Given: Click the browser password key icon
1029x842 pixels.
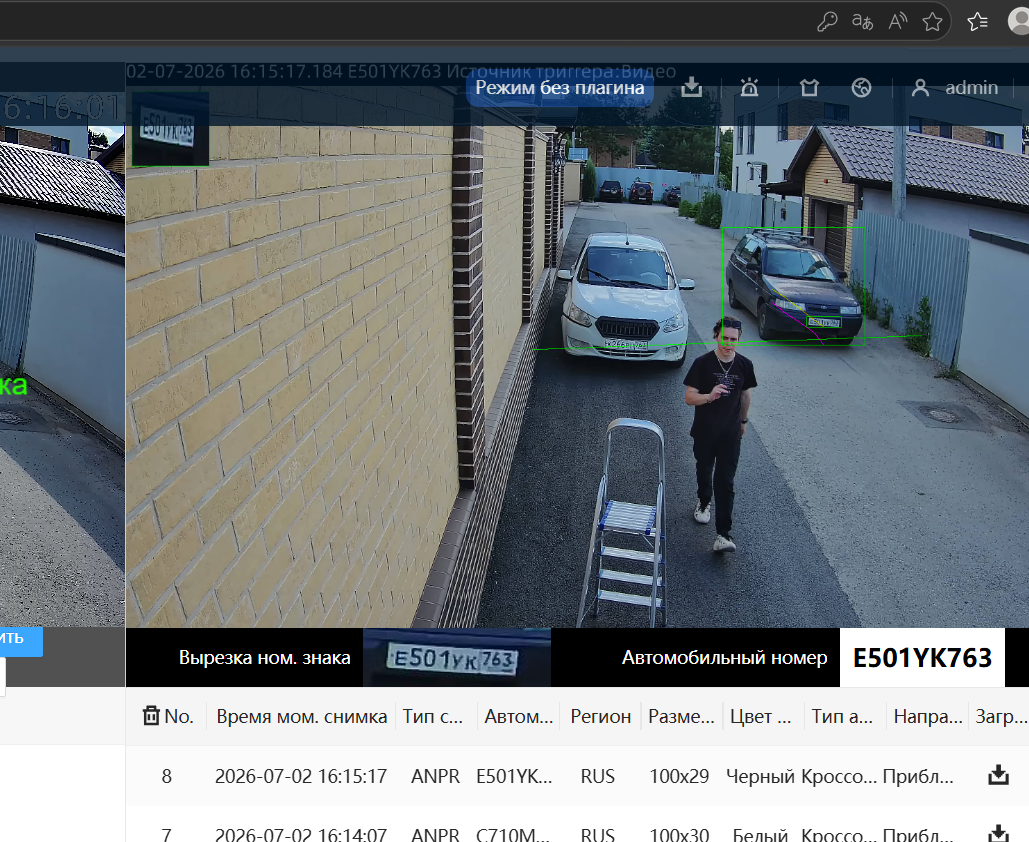Looking at the screenshot, I should (827, 22).
